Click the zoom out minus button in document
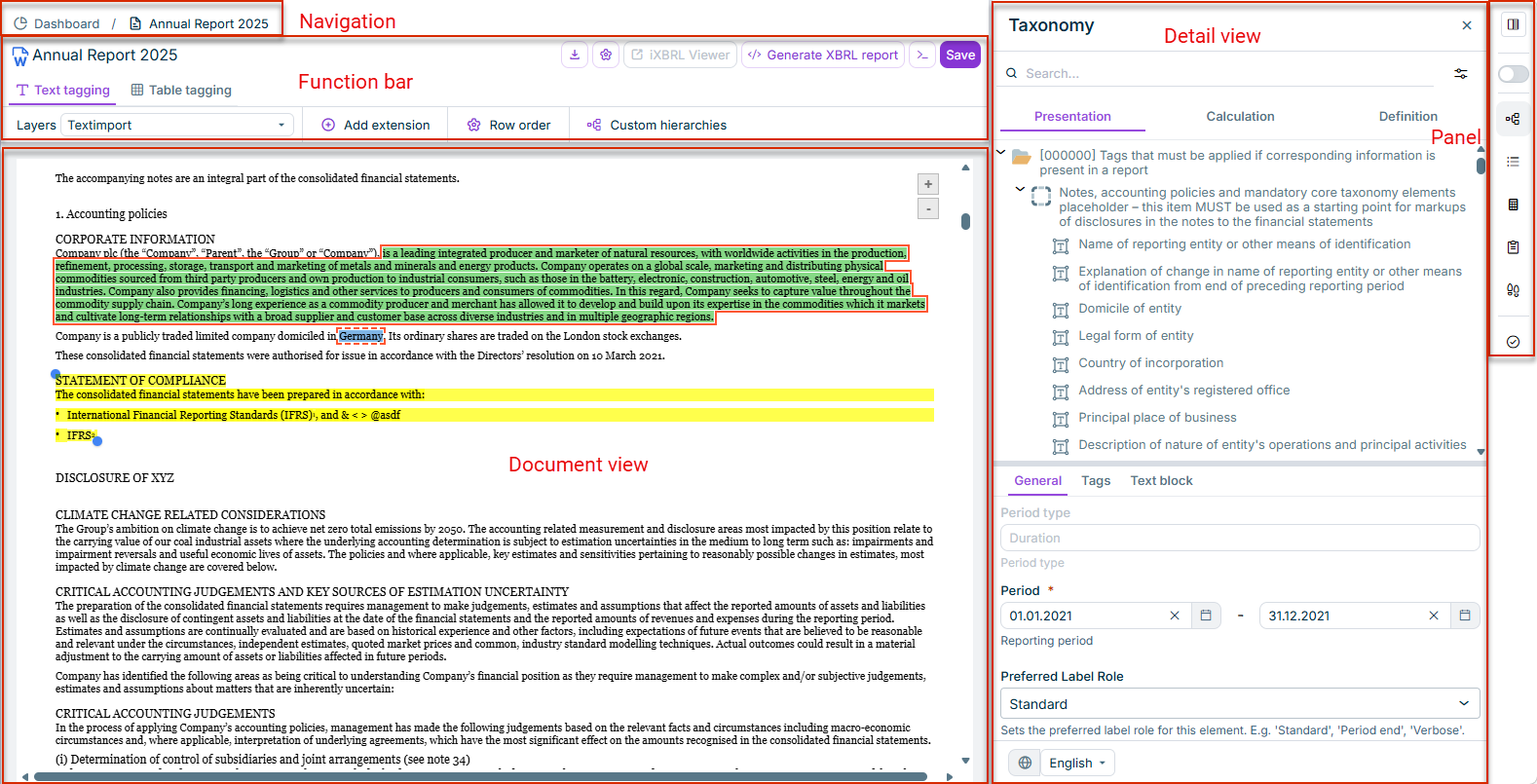1537x784 pixels. (928, 208)
